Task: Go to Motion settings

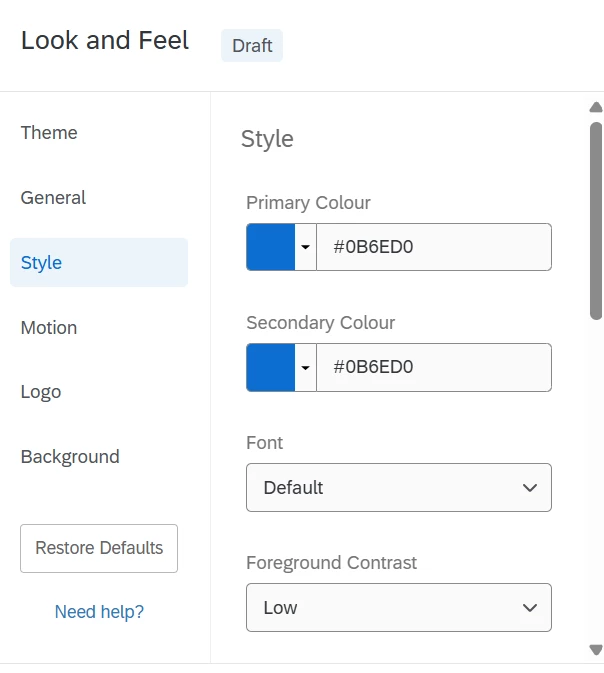Action: [x=49, y=327]
